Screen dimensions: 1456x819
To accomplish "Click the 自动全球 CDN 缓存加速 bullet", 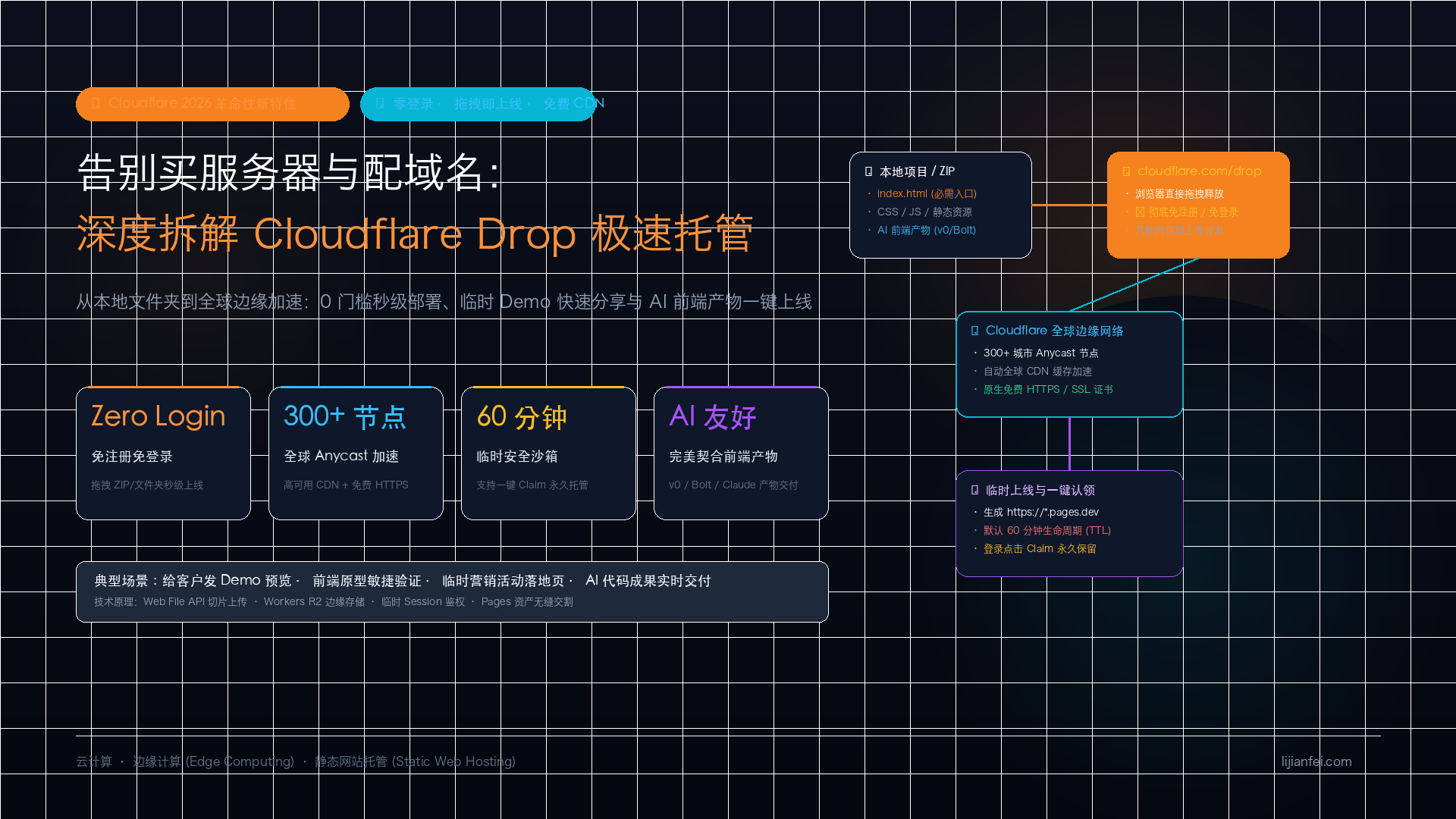I will tap(1037, 372).
